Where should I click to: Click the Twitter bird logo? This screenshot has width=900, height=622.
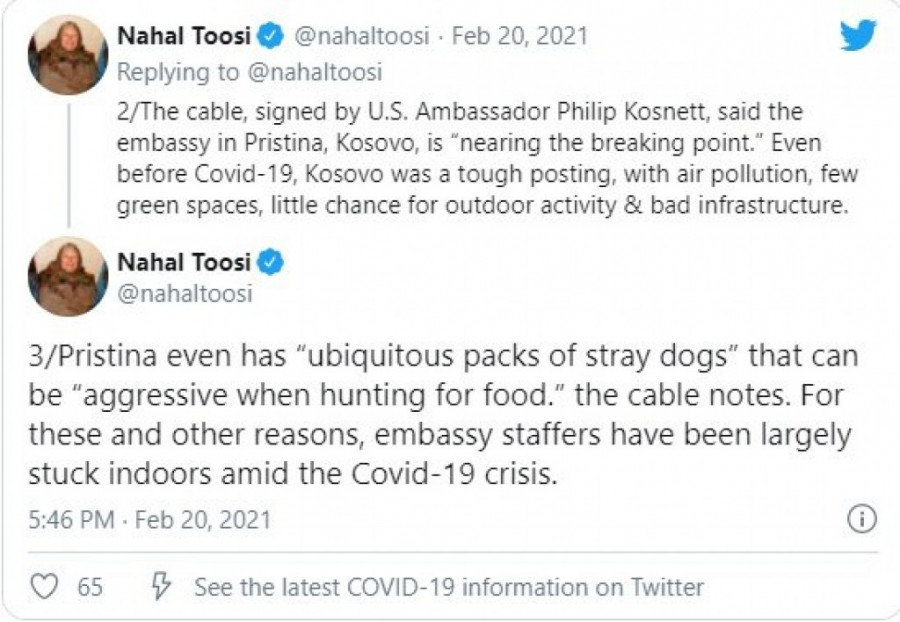tap(857, 36)
